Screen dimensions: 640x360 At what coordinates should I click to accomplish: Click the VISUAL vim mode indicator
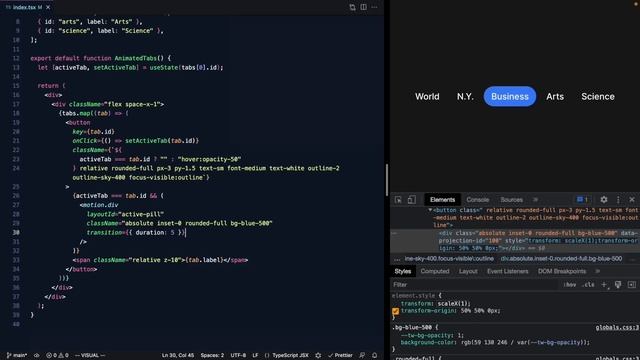90,356
